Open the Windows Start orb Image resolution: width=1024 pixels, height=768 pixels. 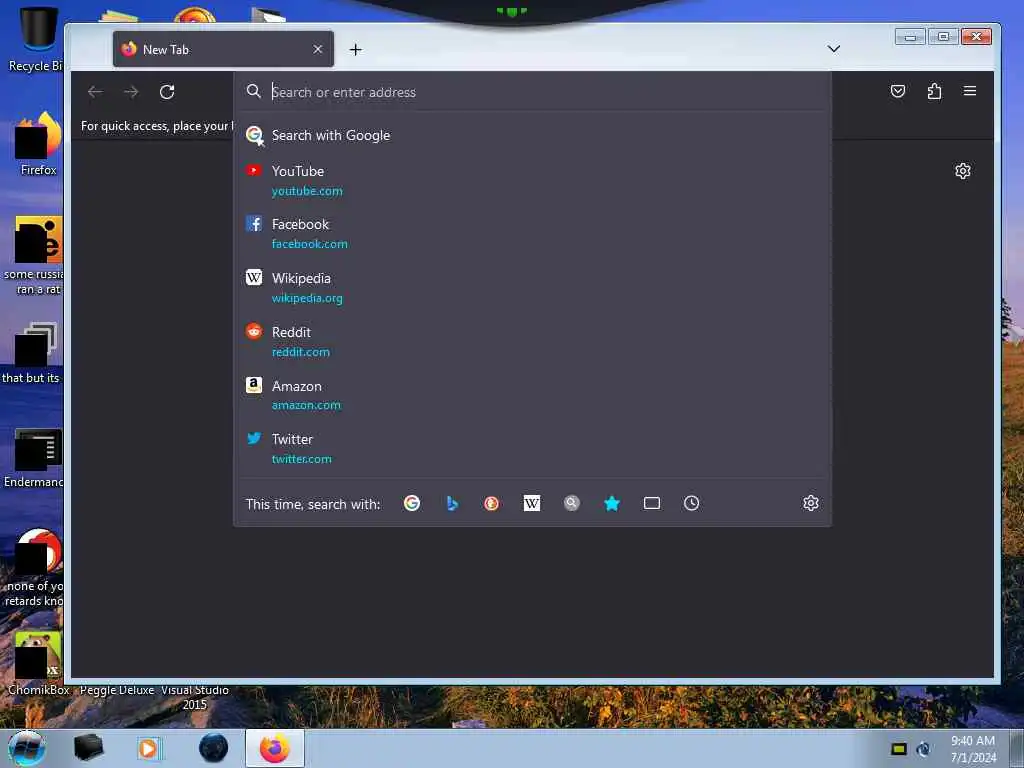click(27, 748)
